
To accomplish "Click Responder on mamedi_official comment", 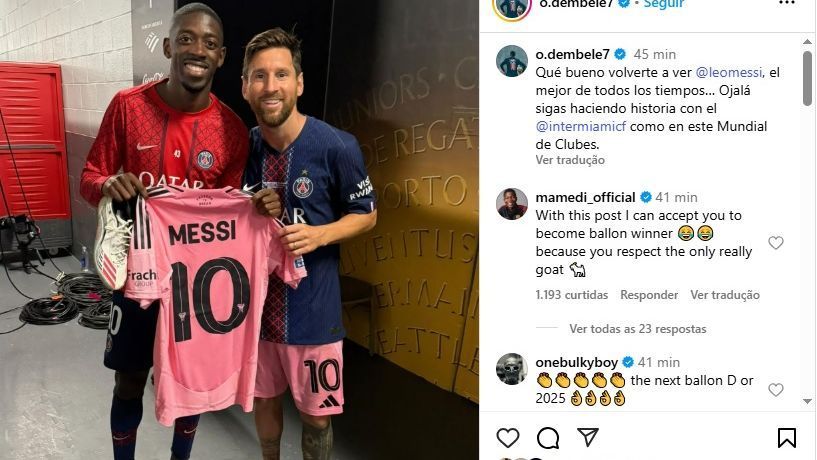I will 649,295.
